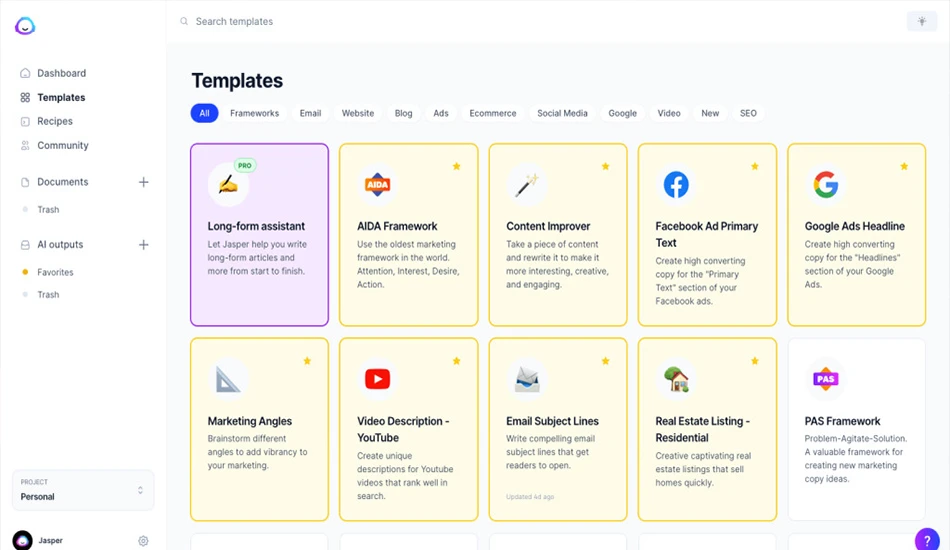The image size is (950, 550).
Task: Click the Jasper logo icon
Action: (x=25, y=25)
